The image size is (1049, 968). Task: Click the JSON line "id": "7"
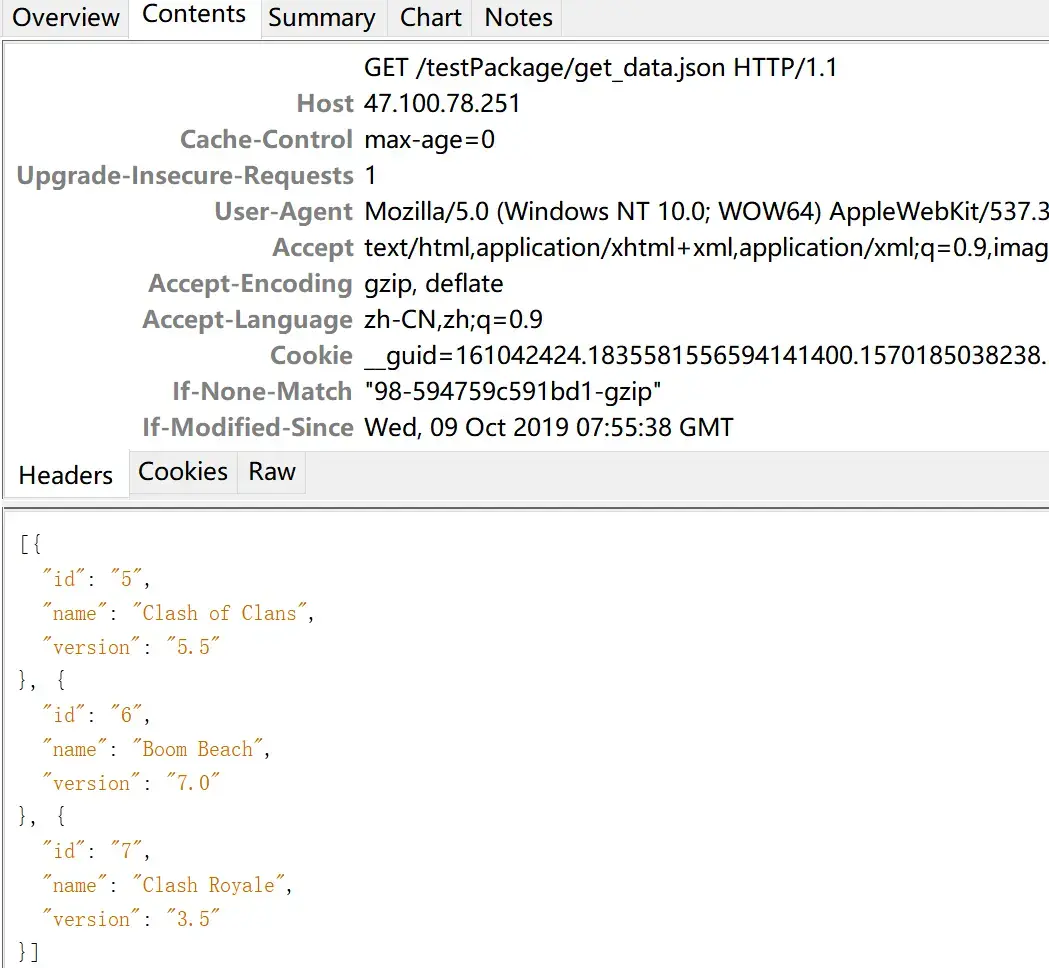(96, 851)
